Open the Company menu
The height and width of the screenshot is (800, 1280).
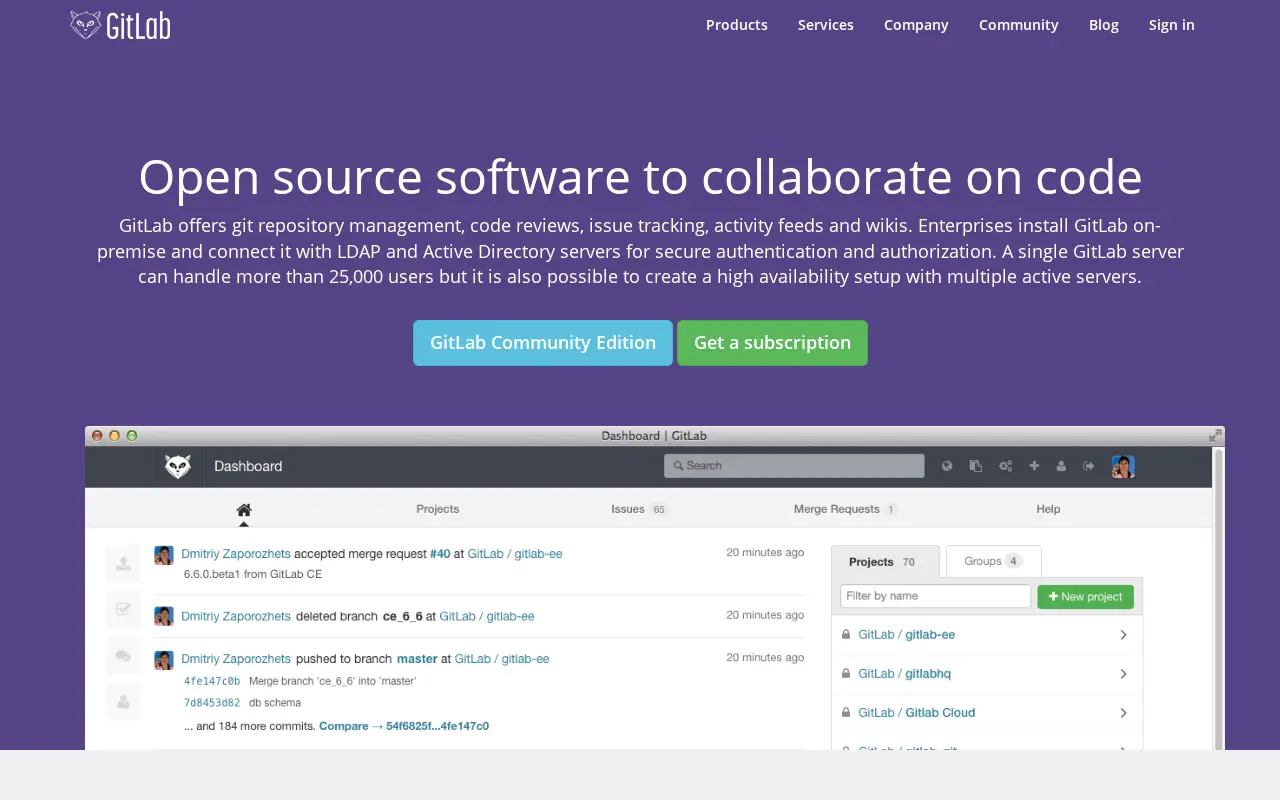(916, 25)
